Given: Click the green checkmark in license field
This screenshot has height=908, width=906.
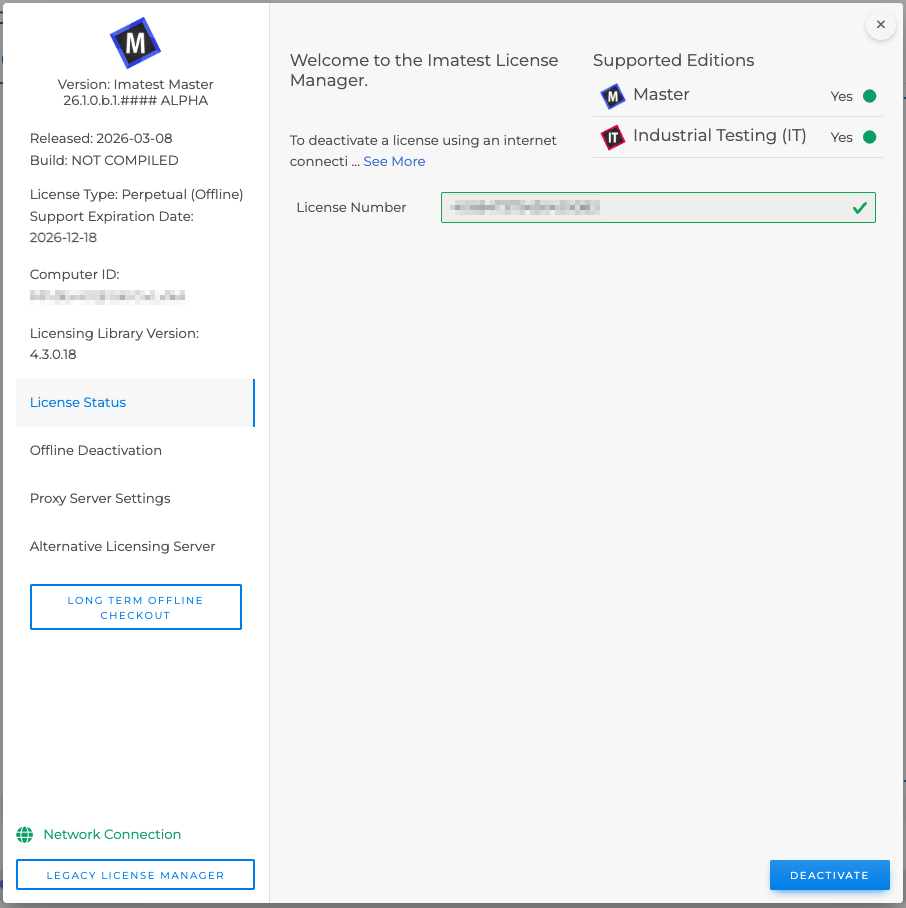Looking at the screenshot, I should 859,208.
